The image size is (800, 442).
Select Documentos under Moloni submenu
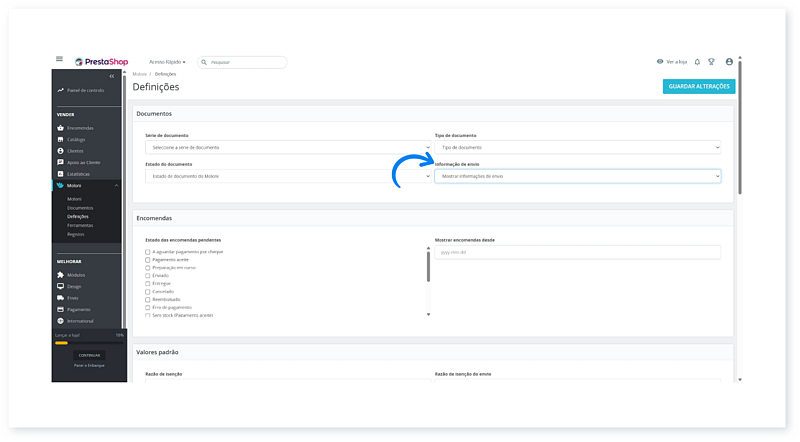[80, 207]
